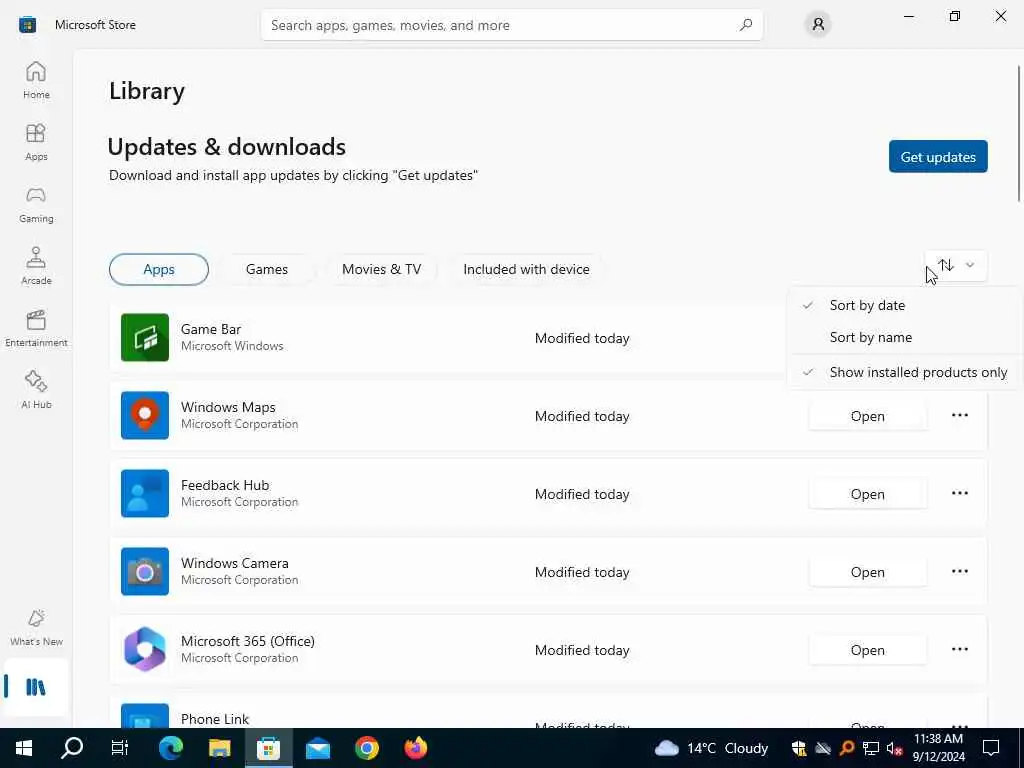Open the Apps section in sidebar
This screenshot has width=1024, height=768.
point(36,142)
